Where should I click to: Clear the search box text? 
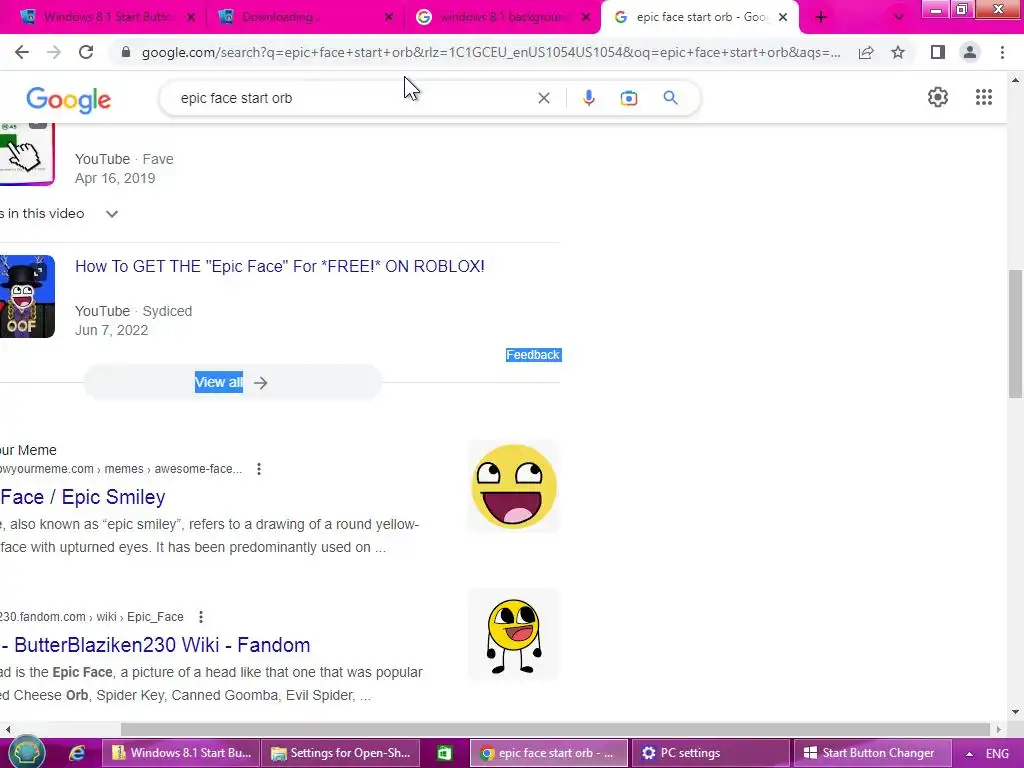[543, 98]
